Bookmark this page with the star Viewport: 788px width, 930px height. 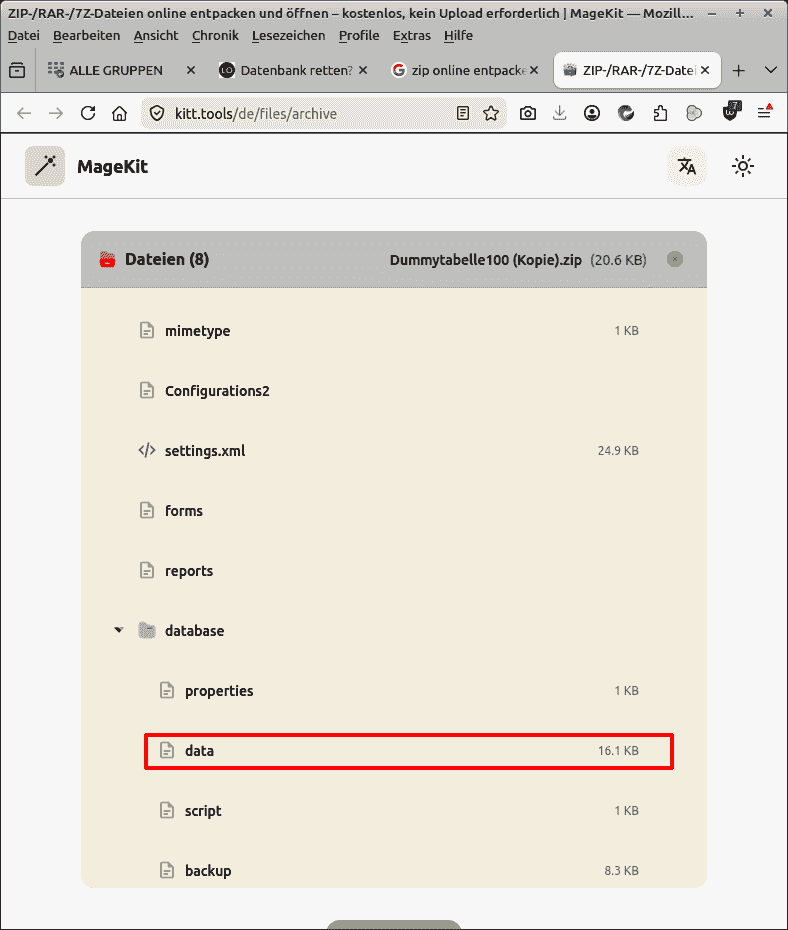(x=491, y=113)
